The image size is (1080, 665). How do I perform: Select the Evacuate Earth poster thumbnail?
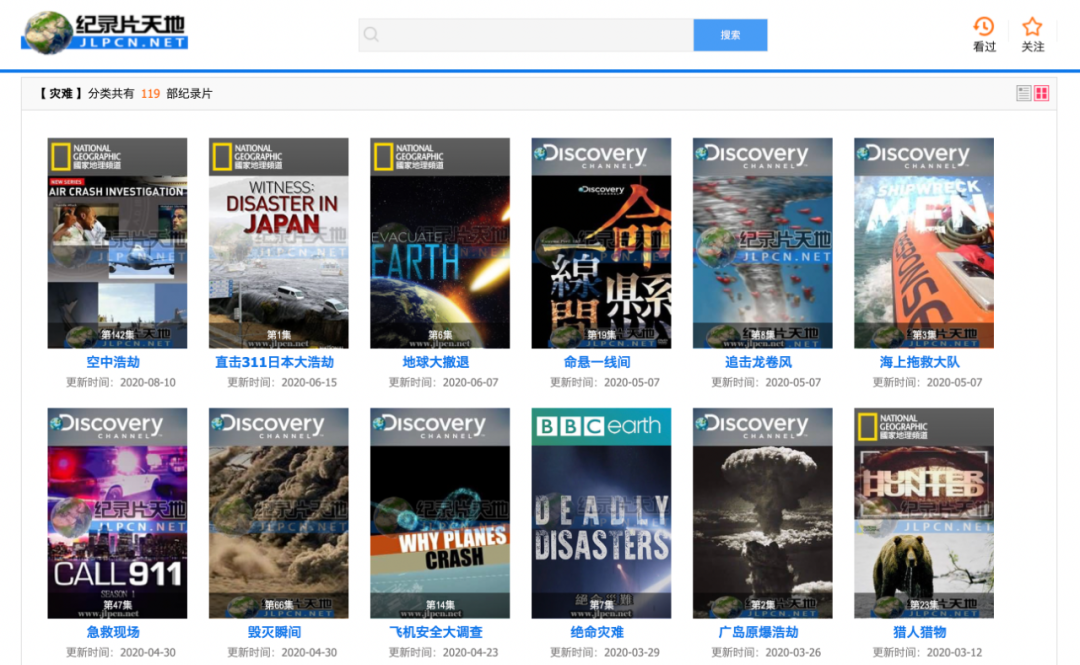(x=440, y=243)
